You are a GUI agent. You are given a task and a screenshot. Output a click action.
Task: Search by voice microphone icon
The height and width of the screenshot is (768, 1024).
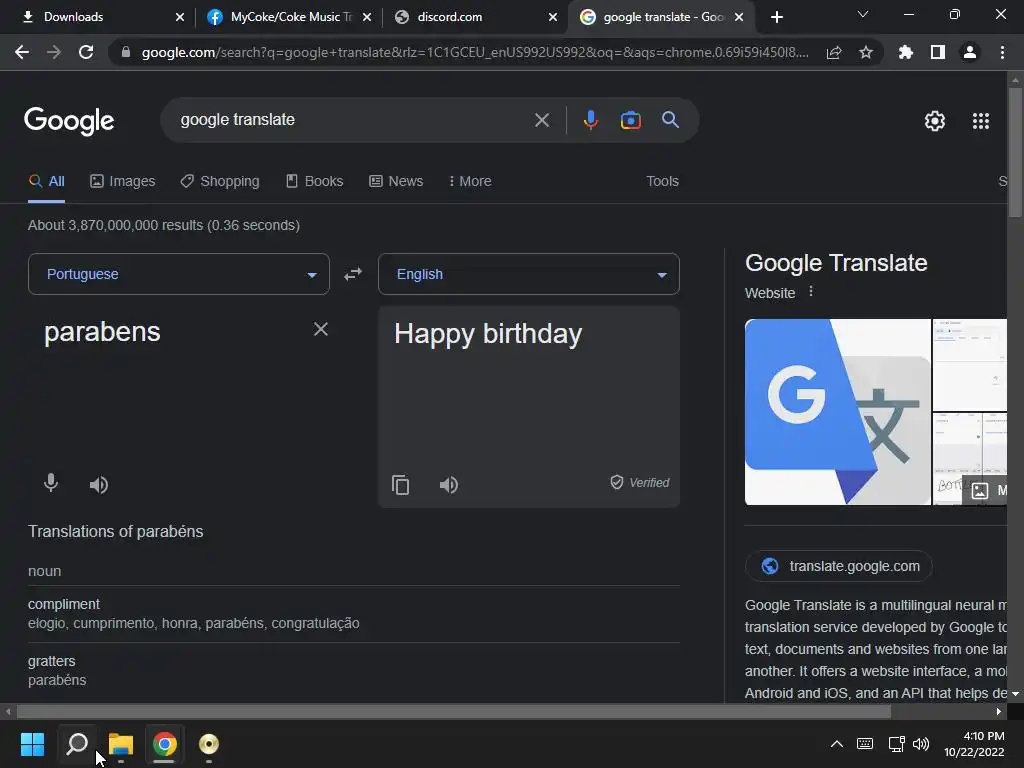point(590,120)
